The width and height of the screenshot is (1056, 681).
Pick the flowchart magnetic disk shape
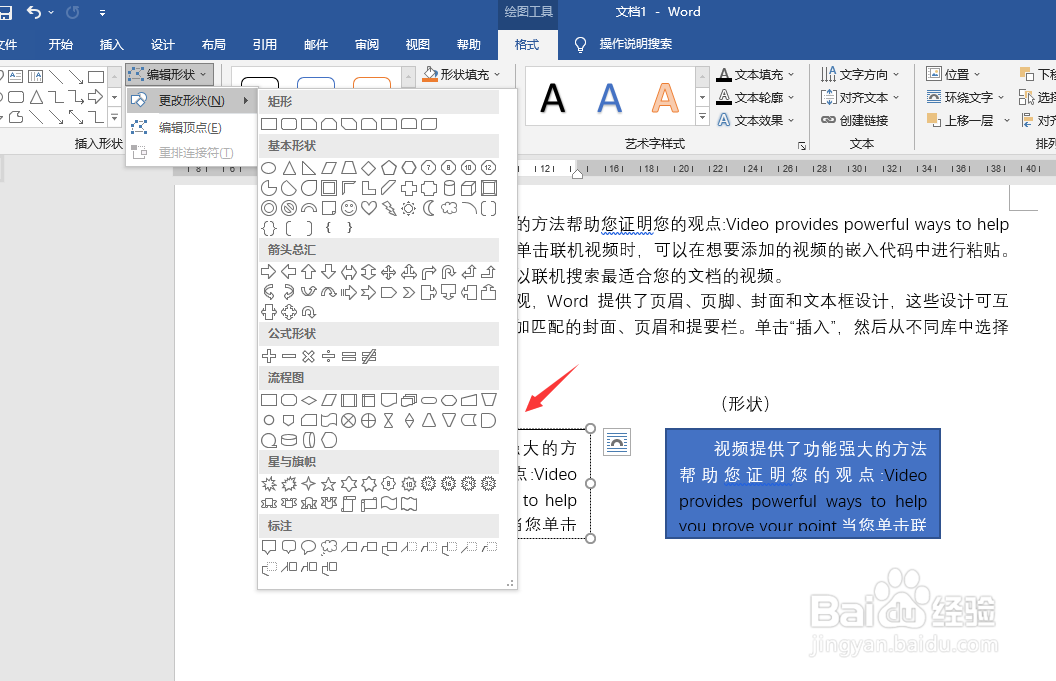289,441
